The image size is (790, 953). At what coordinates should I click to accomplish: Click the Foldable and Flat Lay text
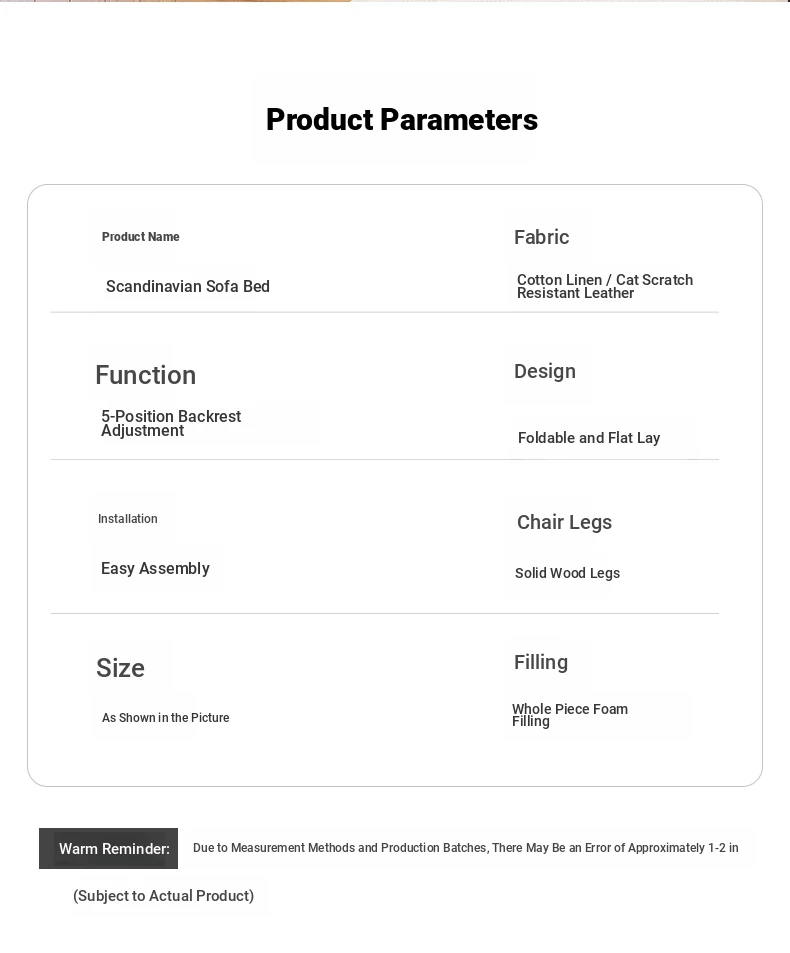[x=589, y=438]
